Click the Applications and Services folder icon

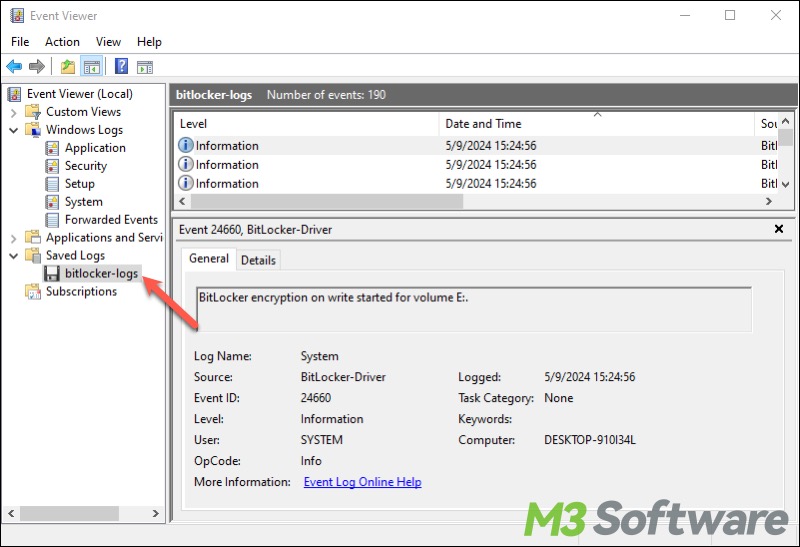click(x=33, y=237)
